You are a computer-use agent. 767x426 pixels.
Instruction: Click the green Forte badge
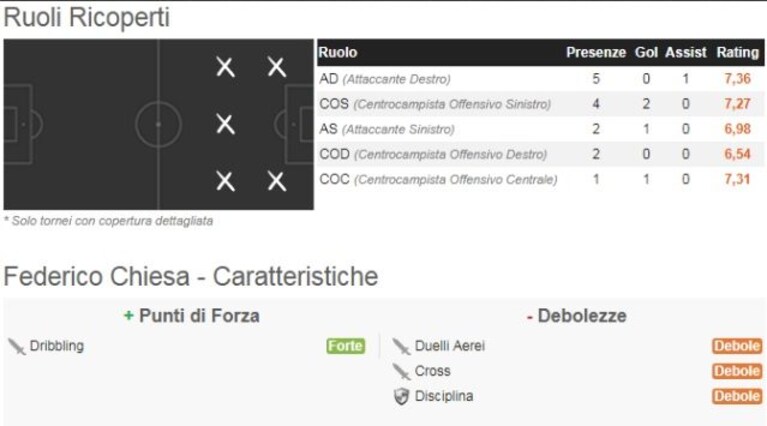coord(346,346)
